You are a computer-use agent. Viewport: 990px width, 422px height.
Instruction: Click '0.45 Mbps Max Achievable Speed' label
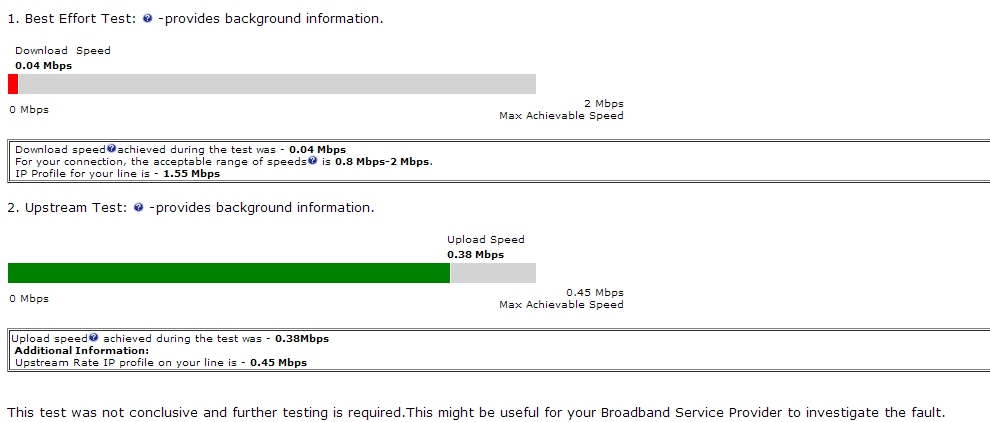click(x=561, y=298)
